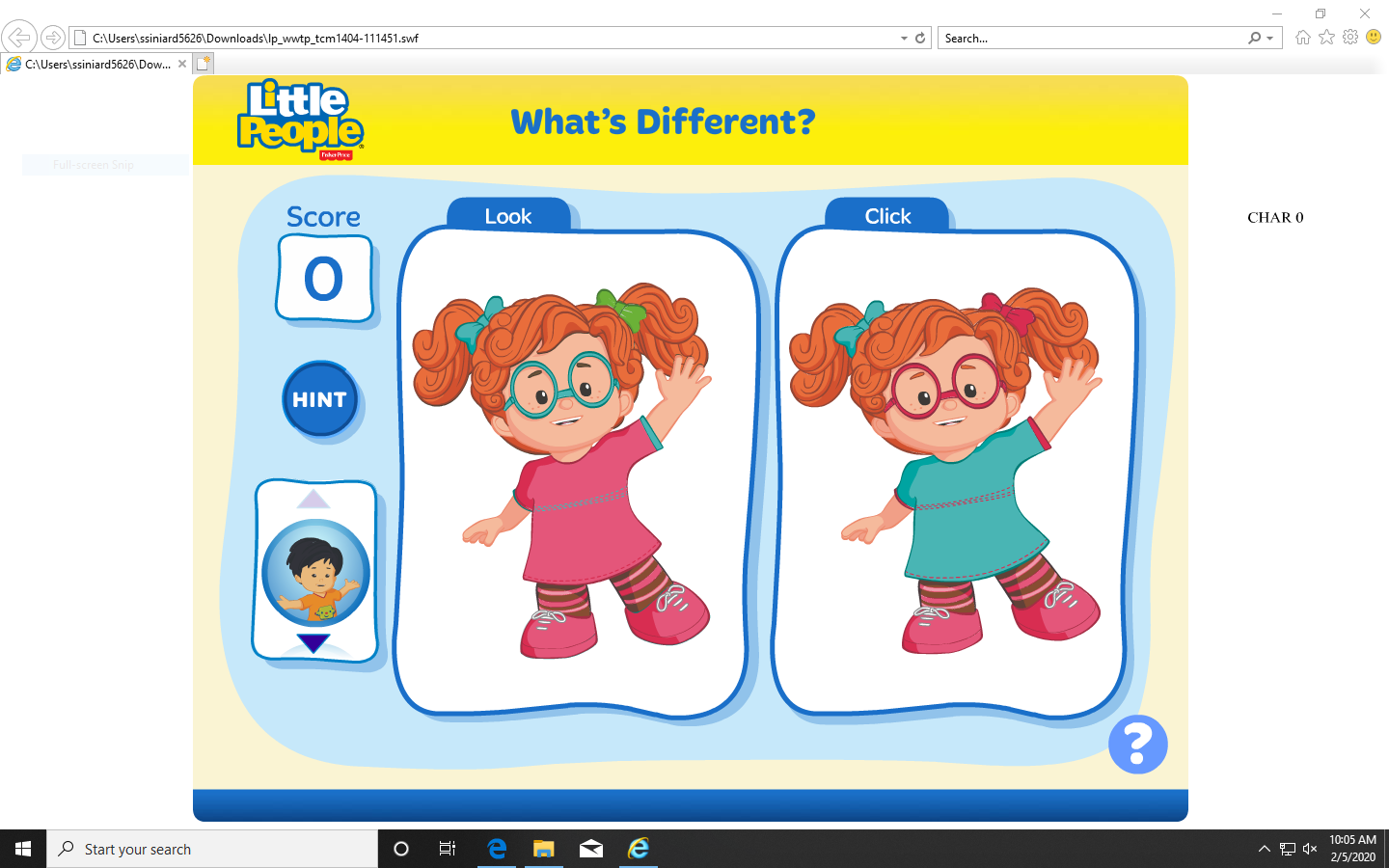Viewport: 1389px width, 868px height.
Task: Click the Click tab label
Action: [887, 216]
